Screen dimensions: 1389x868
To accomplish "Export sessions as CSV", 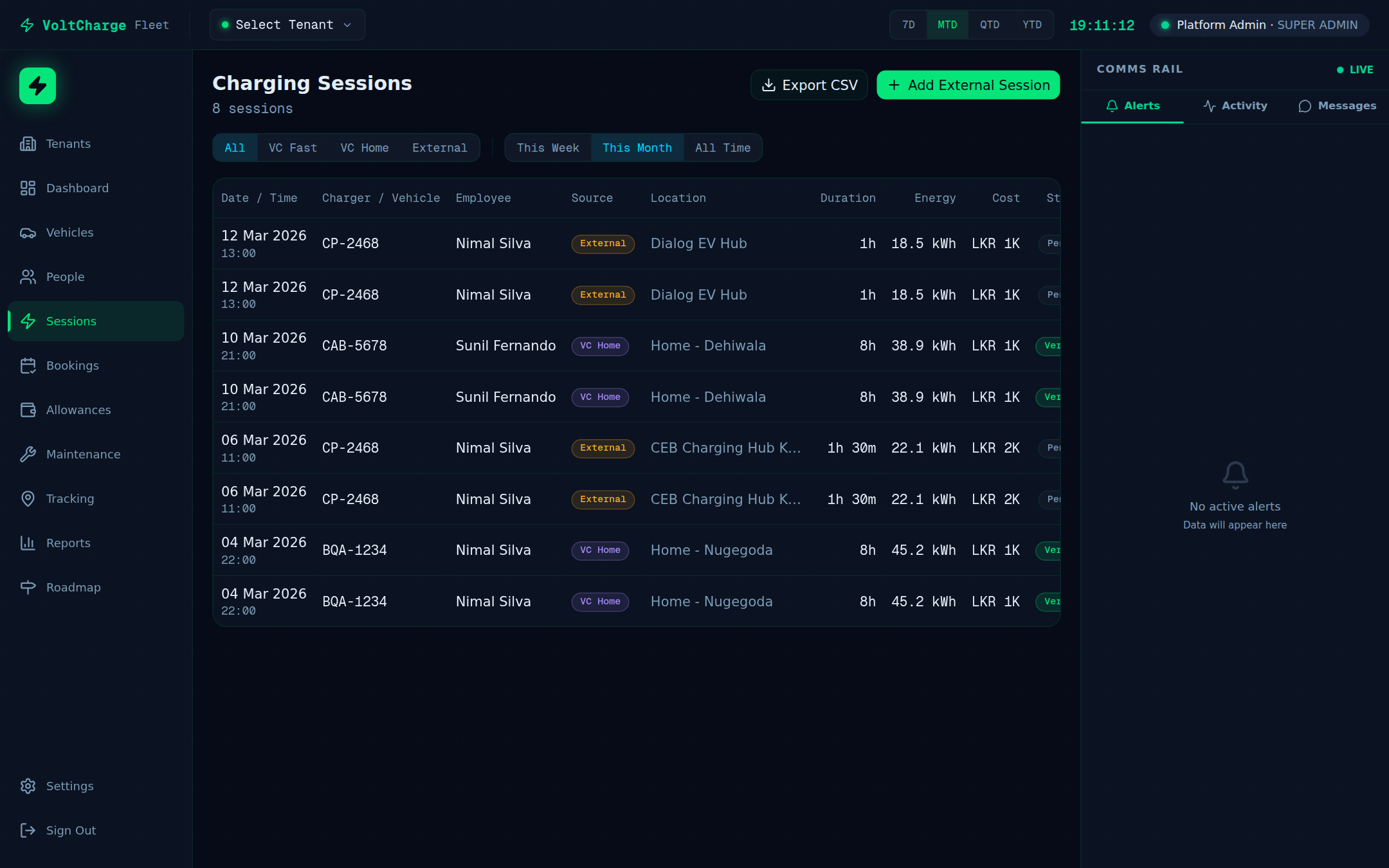I will [x=808, y=84].
